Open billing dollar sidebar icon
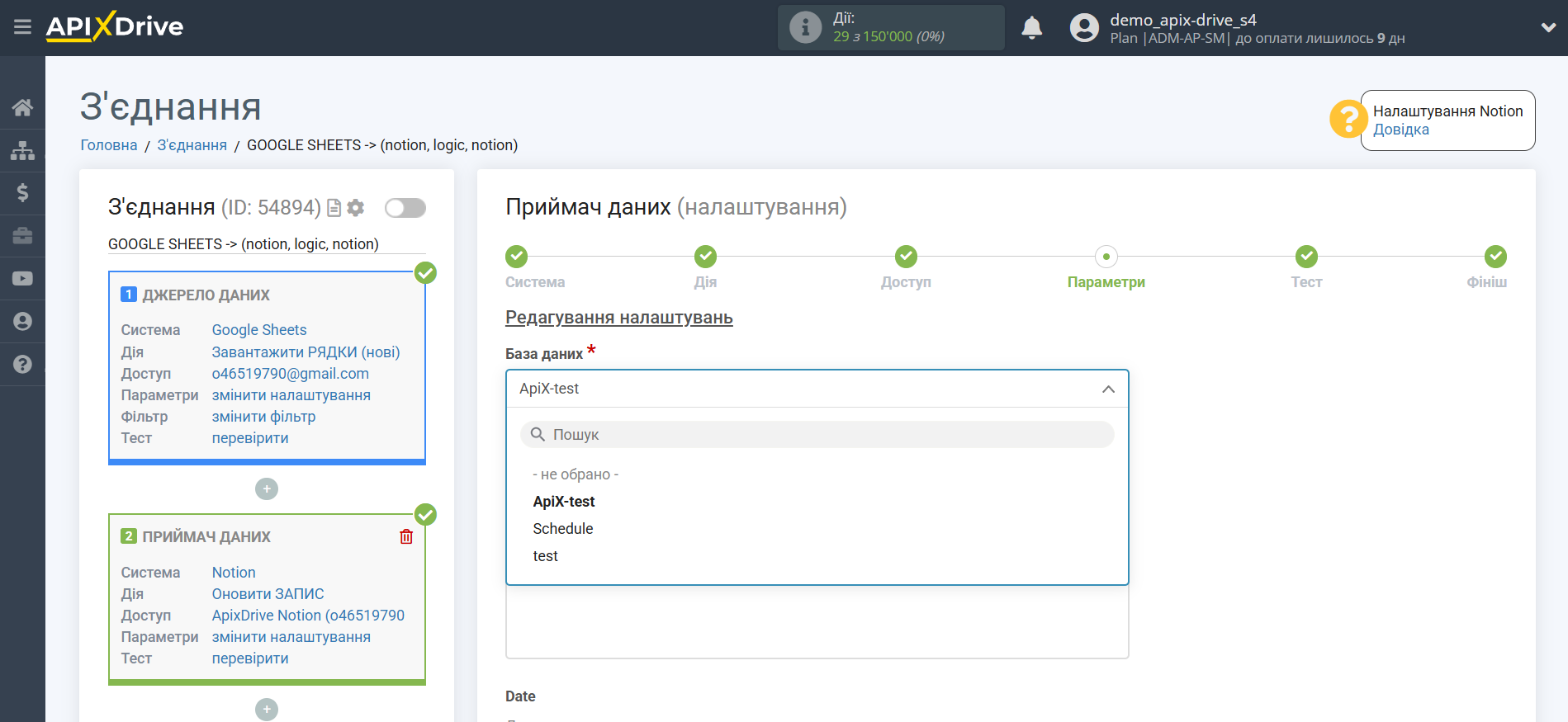This screenshot has height=722, width=1568. tap(22, 193)
